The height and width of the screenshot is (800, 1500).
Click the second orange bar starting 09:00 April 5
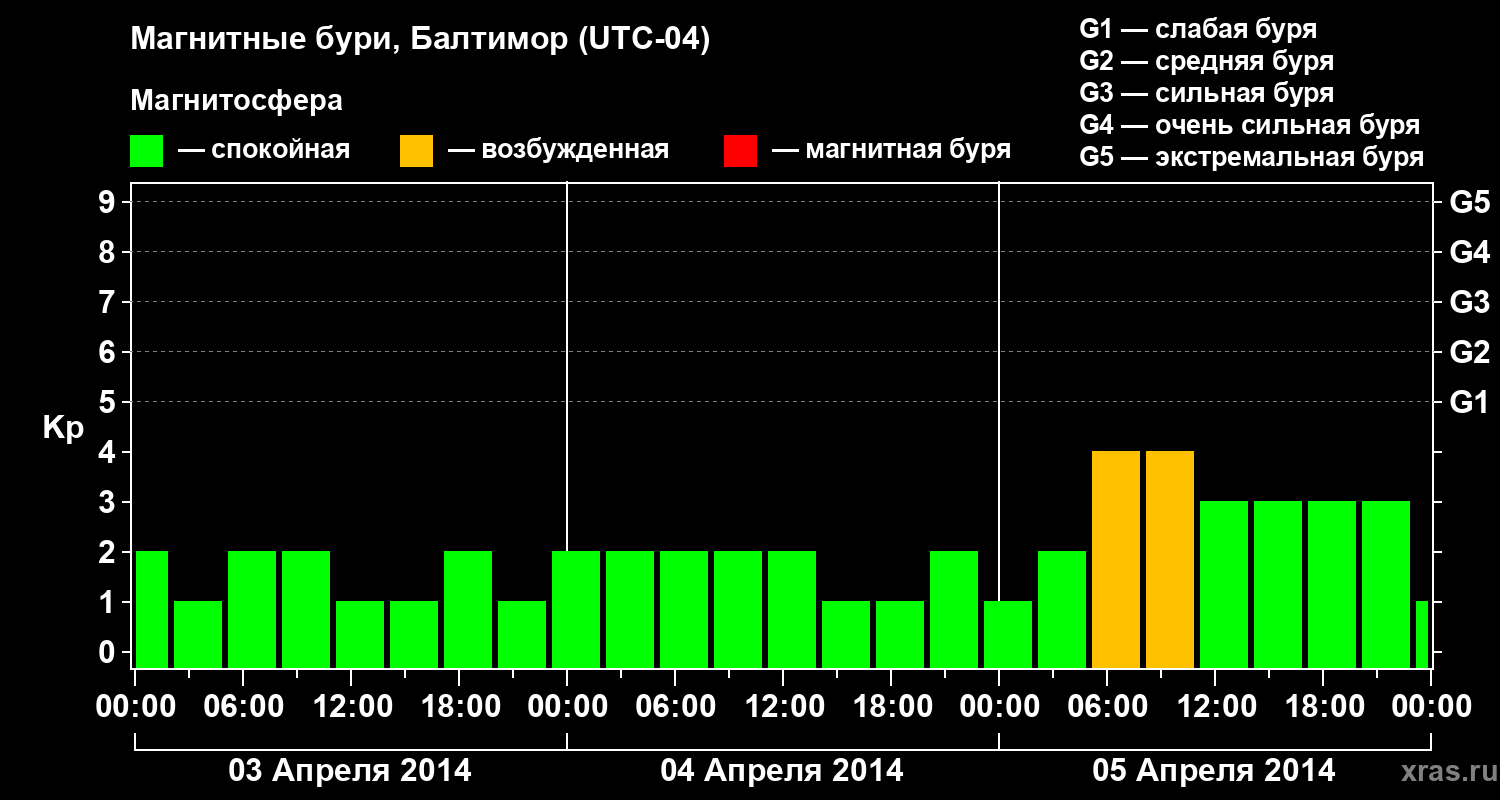tap(1170, 560)
